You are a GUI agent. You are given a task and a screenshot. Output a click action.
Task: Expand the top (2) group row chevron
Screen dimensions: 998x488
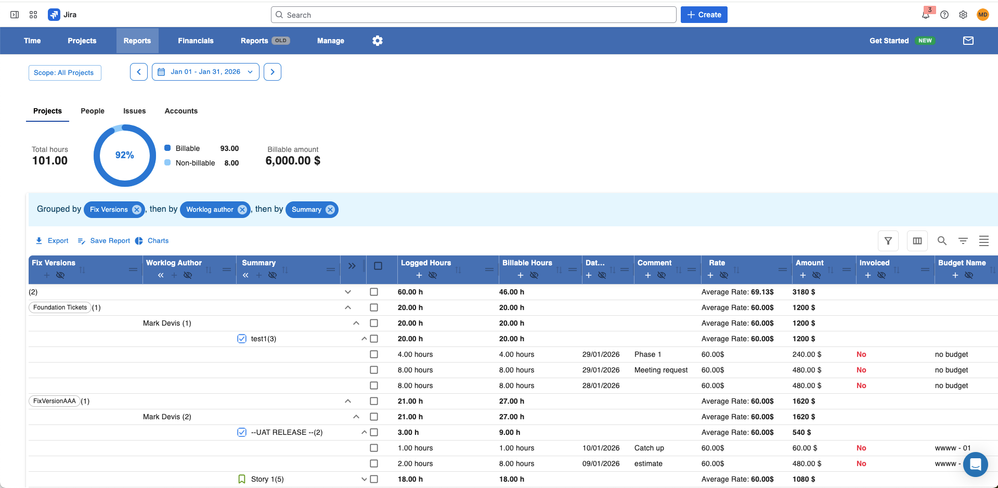point(348,292)
